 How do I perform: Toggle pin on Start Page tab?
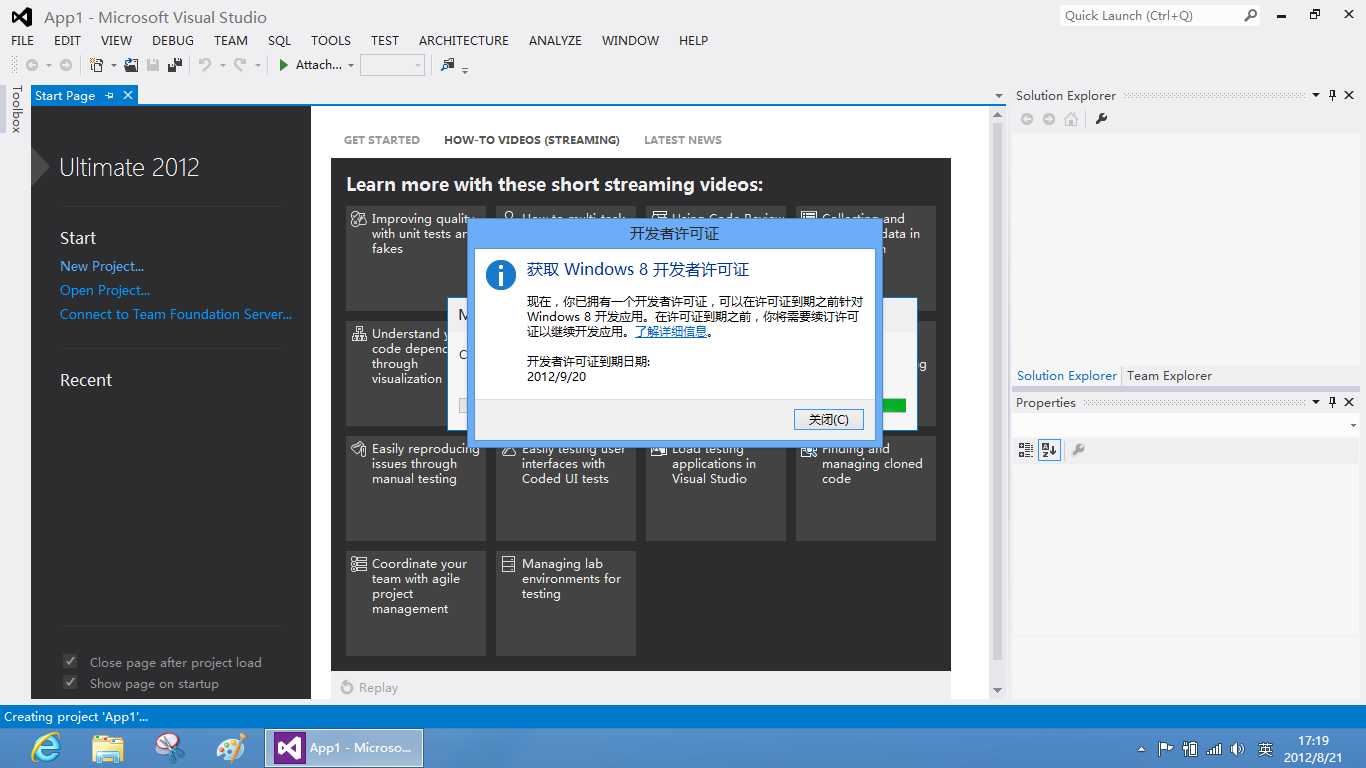[110, 95]
